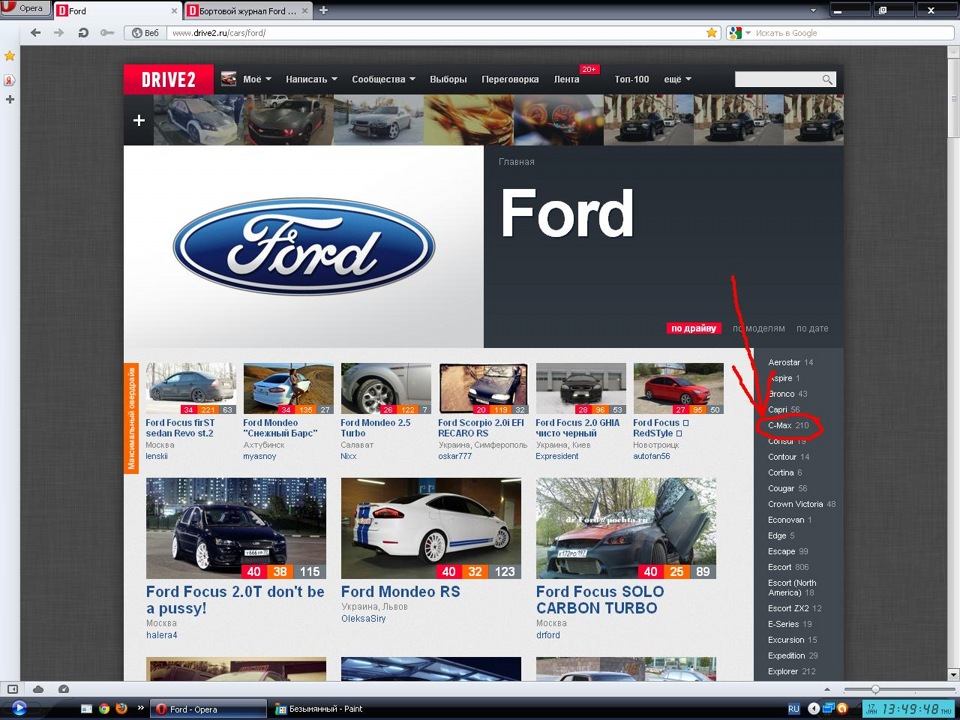960x720 pixels.
Task: Click the Главная breadcrumb link
Action: pos(516,162)
